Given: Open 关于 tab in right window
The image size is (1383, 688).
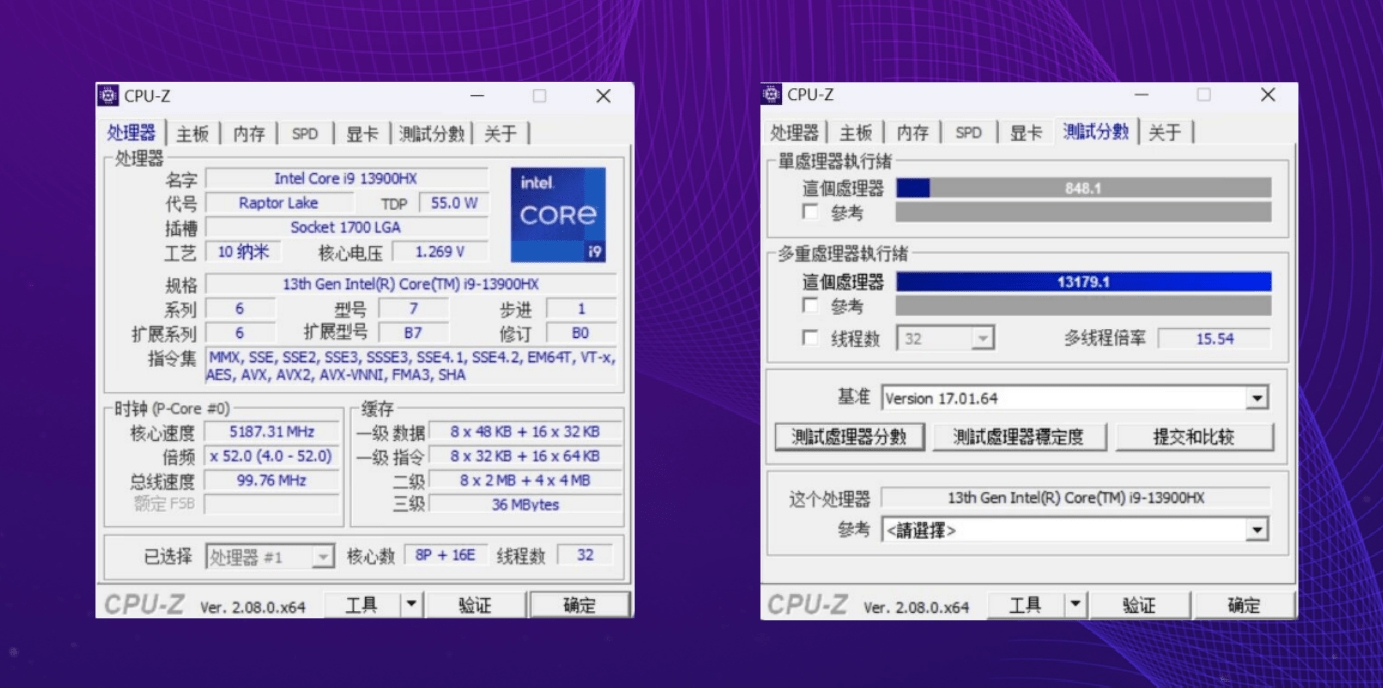Looking at the screenshot, I should pyautogui.click(x=1164, y=133).
